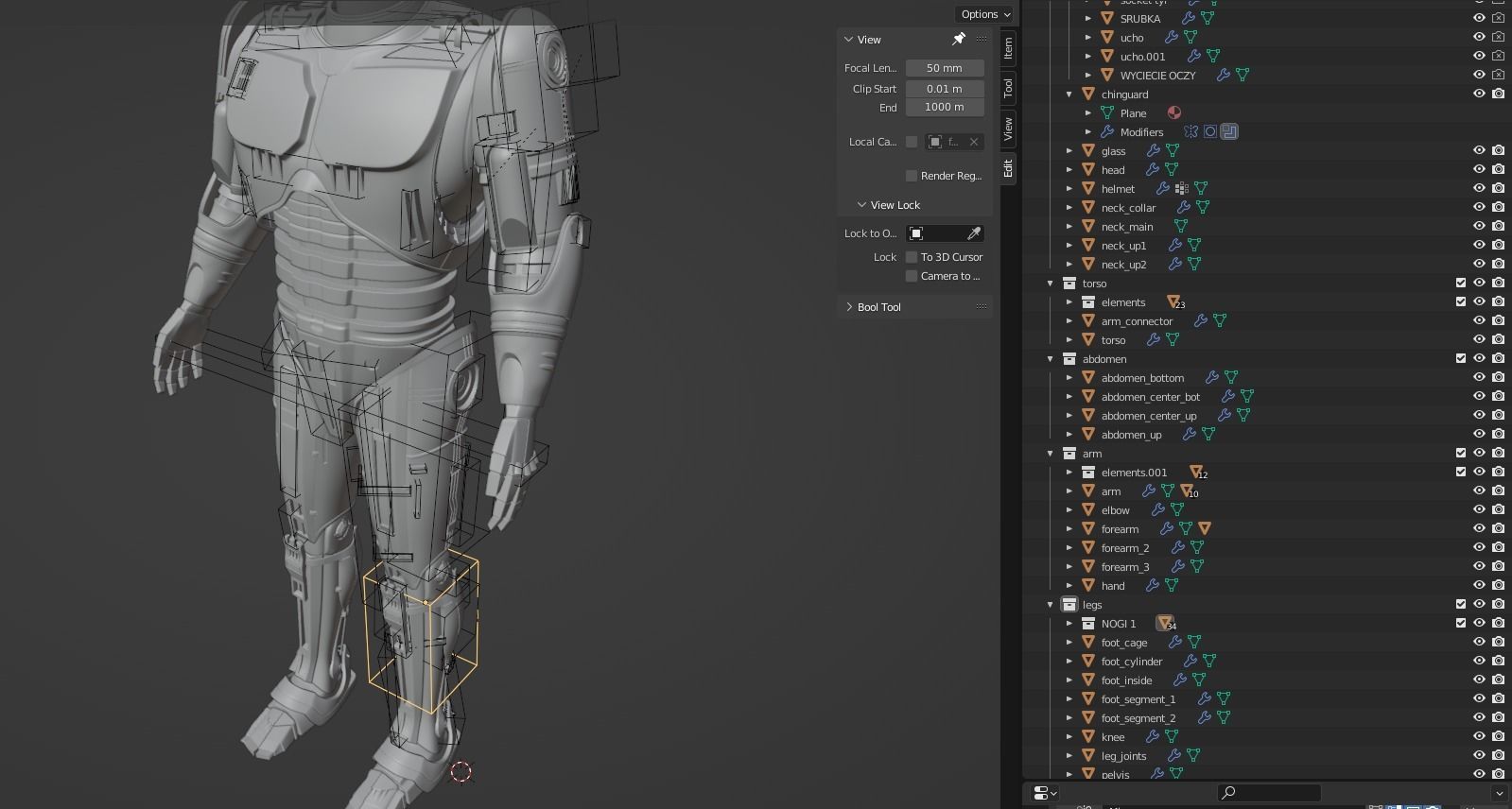Click the magnifier icon in outliner search
1512x809 pixels.
coord(1228,792)
